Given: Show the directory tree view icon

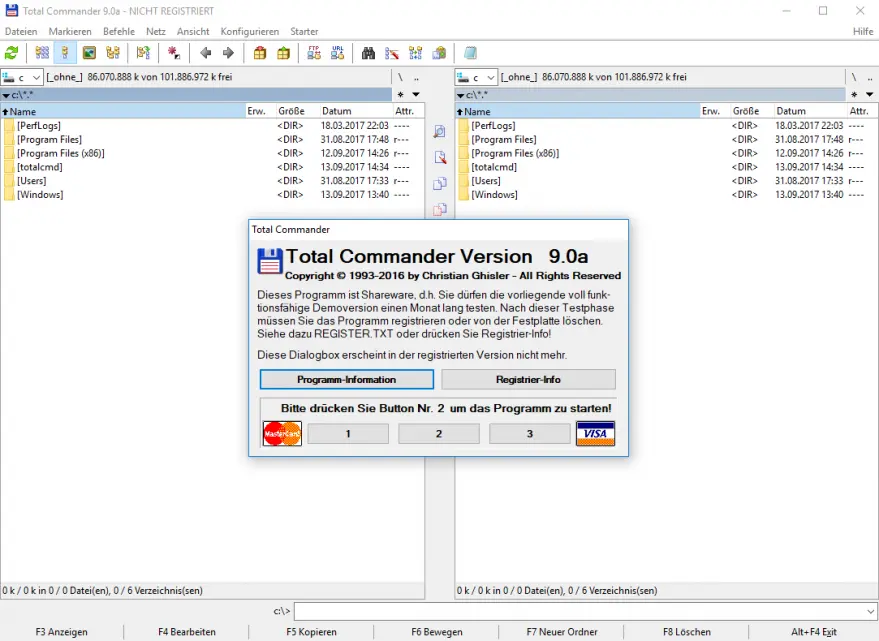Looking at the screenshot, I should (x=113, y=53).
